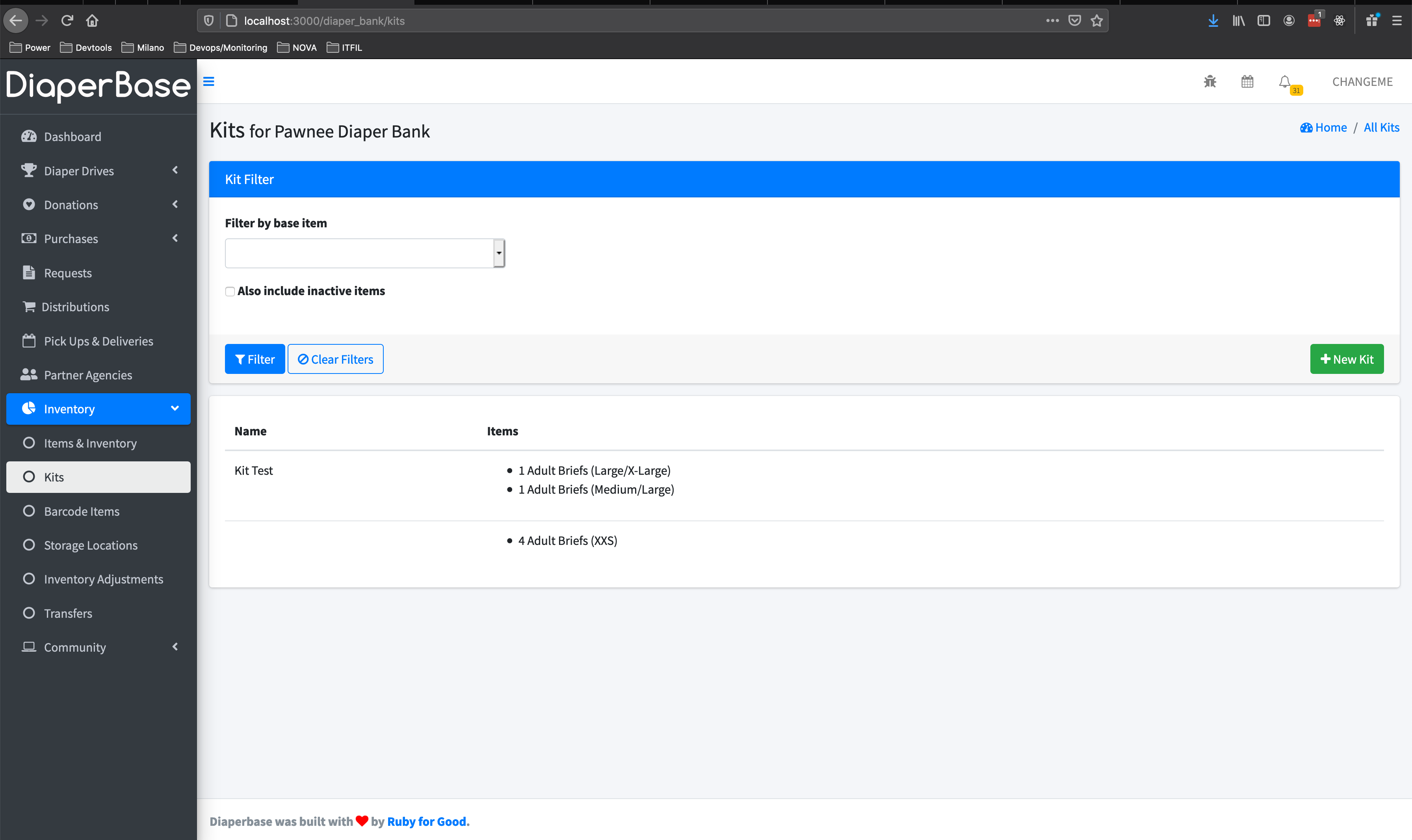The height and width of the screenshot is (840, 1412).
Task: Click the Clear Filters button
Action: 335,359
